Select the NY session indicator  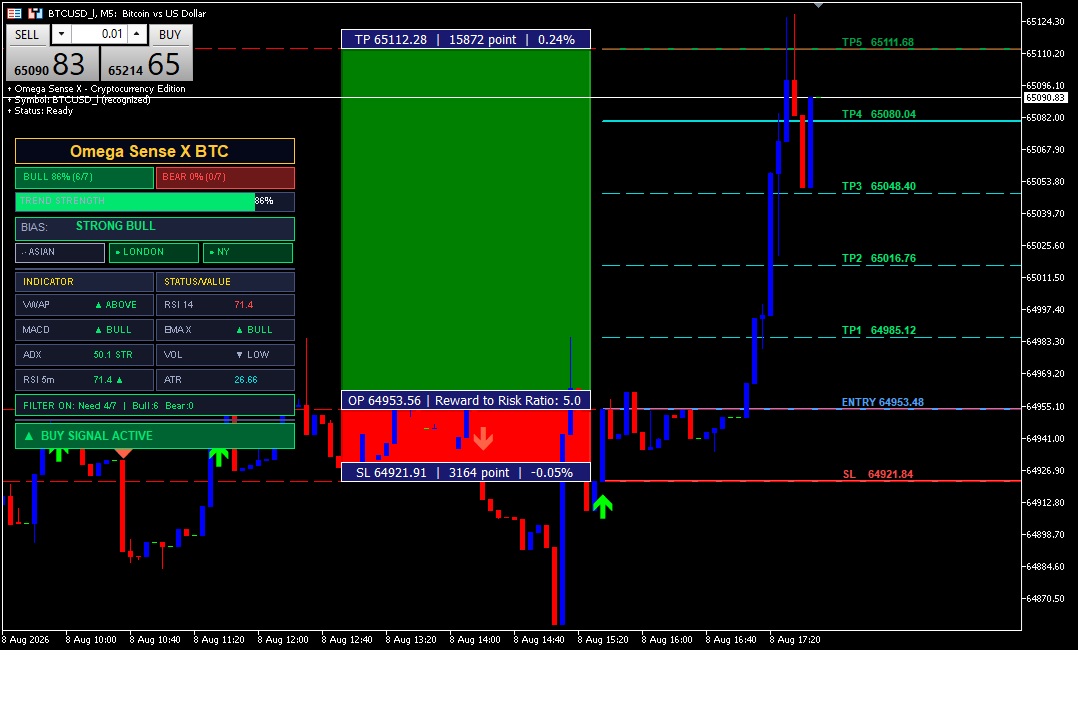(x=248, y=252)
